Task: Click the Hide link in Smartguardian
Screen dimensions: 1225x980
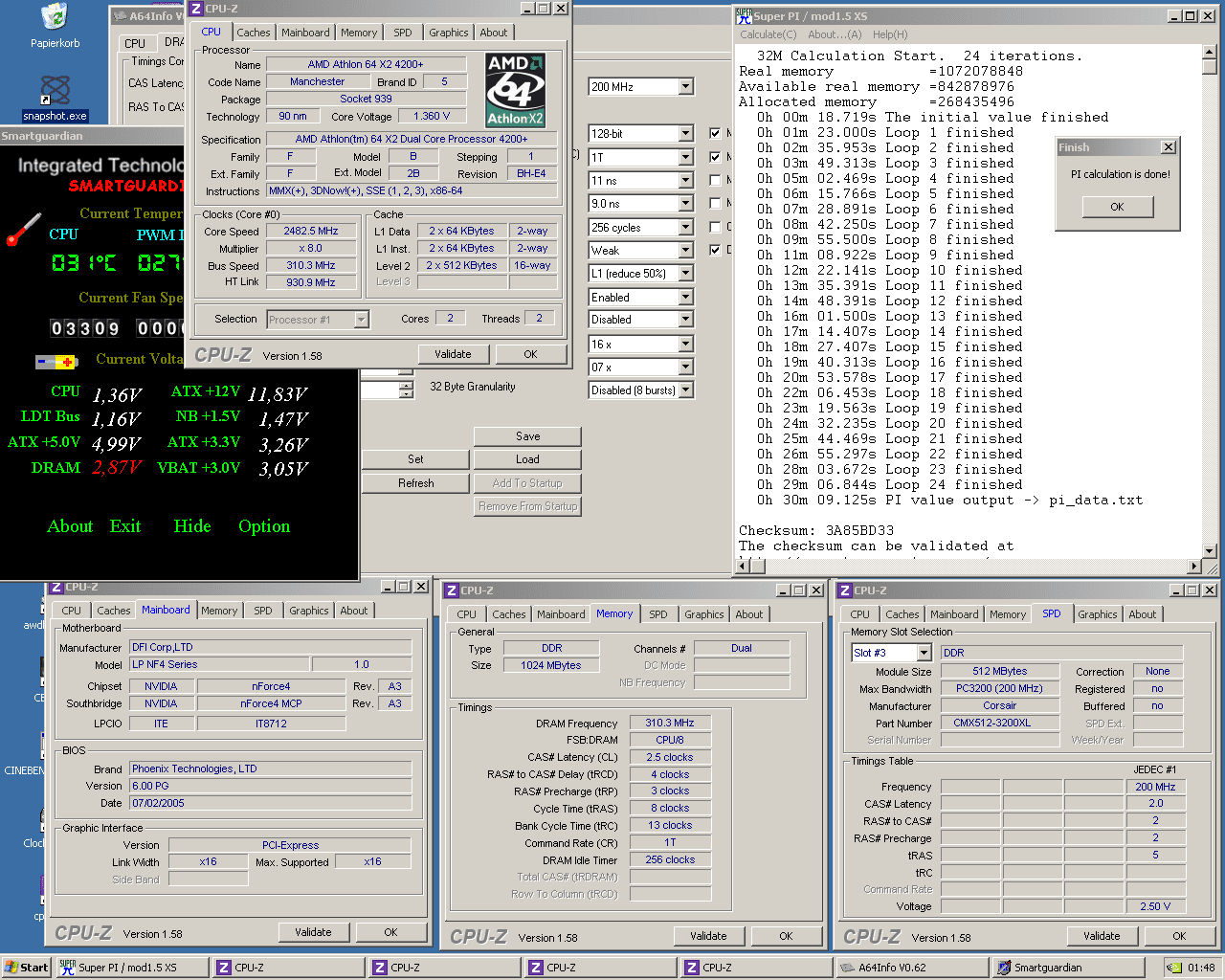Action: tap(192, 526)
